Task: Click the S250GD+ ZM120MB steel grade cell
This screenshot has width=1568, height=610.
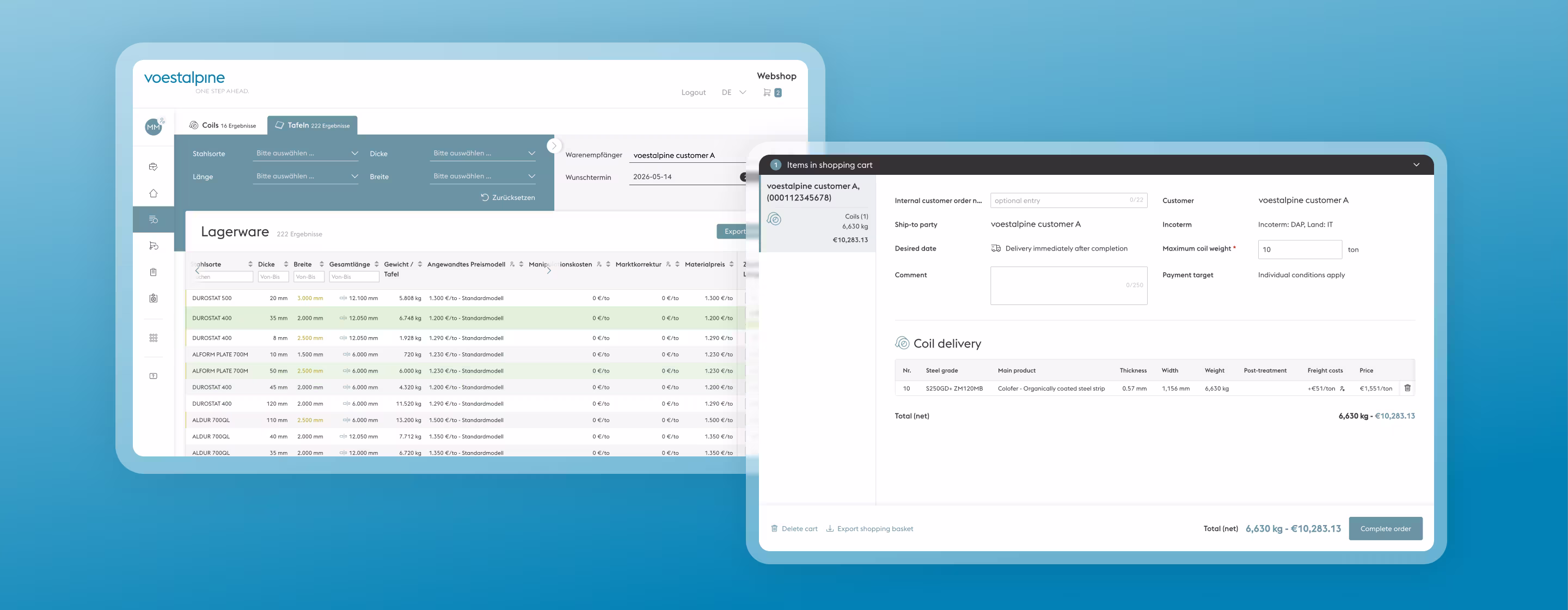Action: [954, 388]
